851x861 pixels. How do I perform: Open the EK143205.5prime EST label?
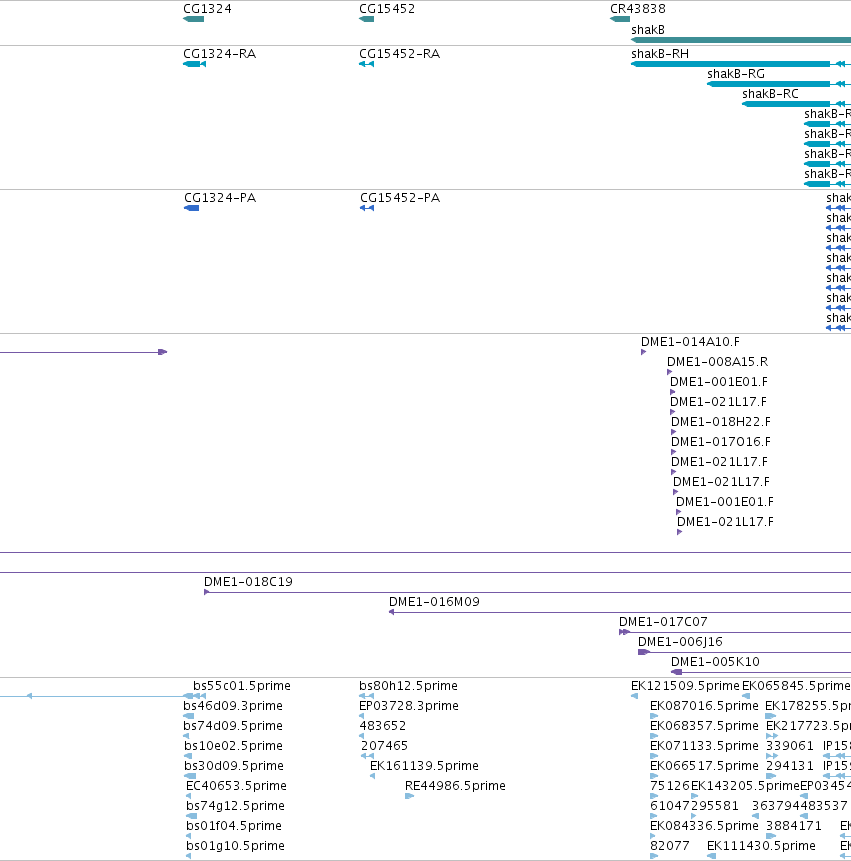745,786
